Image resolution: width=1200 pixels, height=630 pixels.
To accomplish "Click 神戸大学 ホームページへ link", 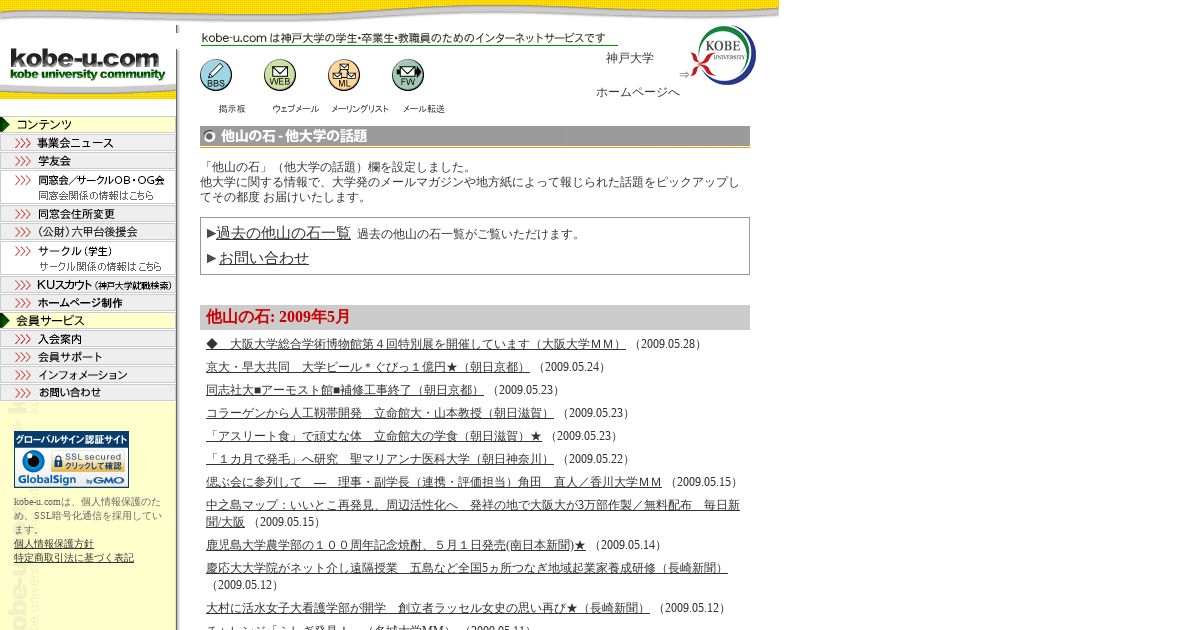I will tap(637, 75).
